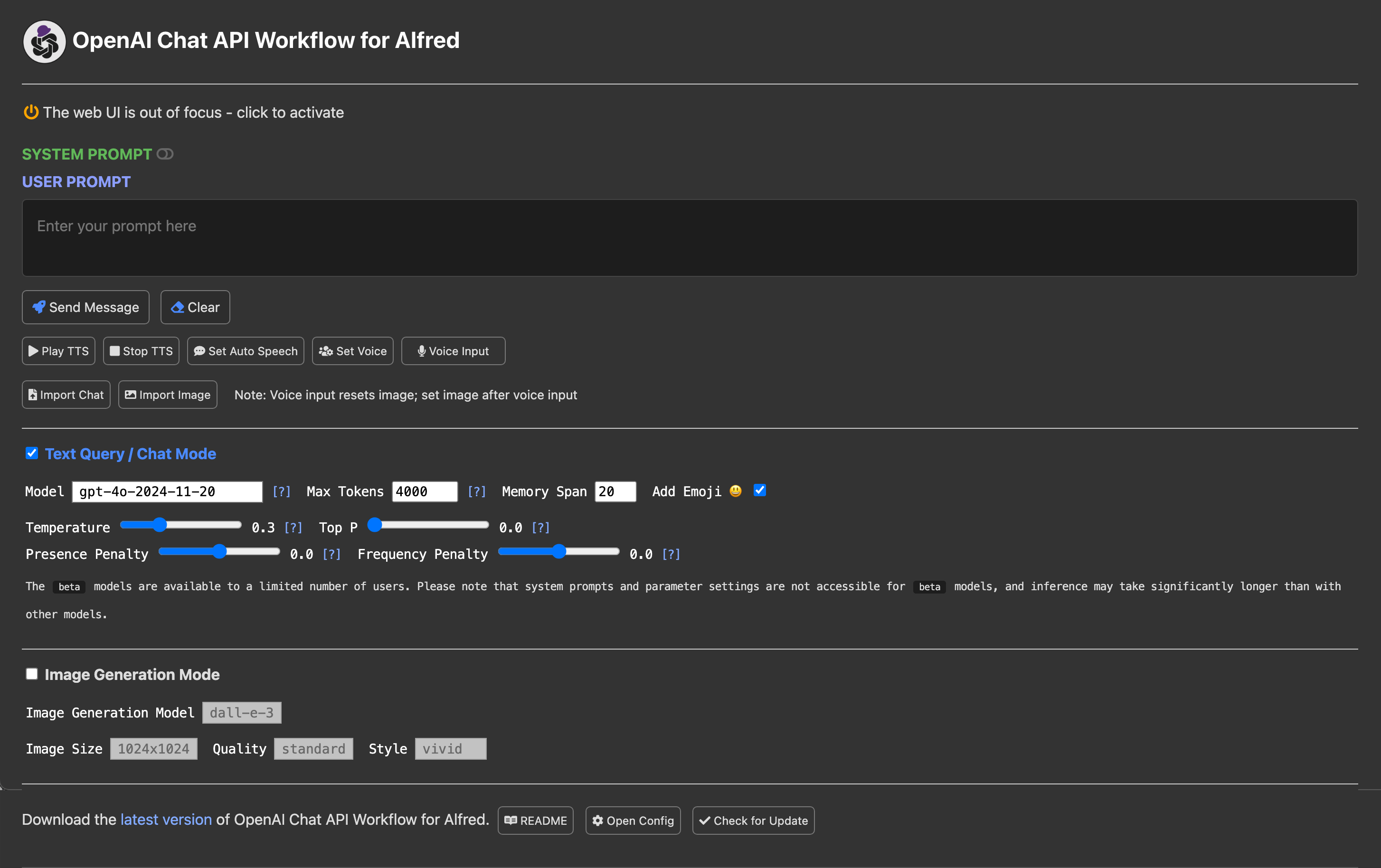The height and width of the screenshot is (868, 1381).
Task: Click the Max Tokens field showing 4000
Action: click(x=425, y=492)
